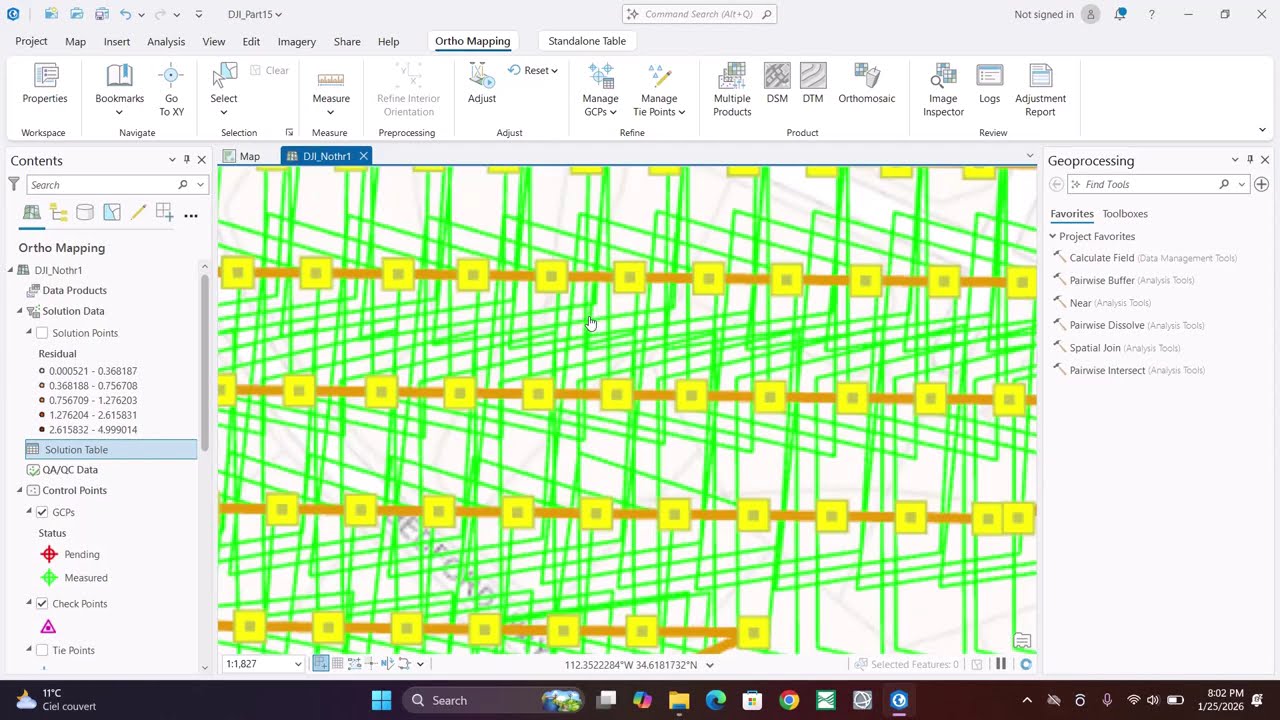Open the project name DJI_Part15 dropdown
The width and height of the screenshot is (1280, 720).
click(255, 14)
